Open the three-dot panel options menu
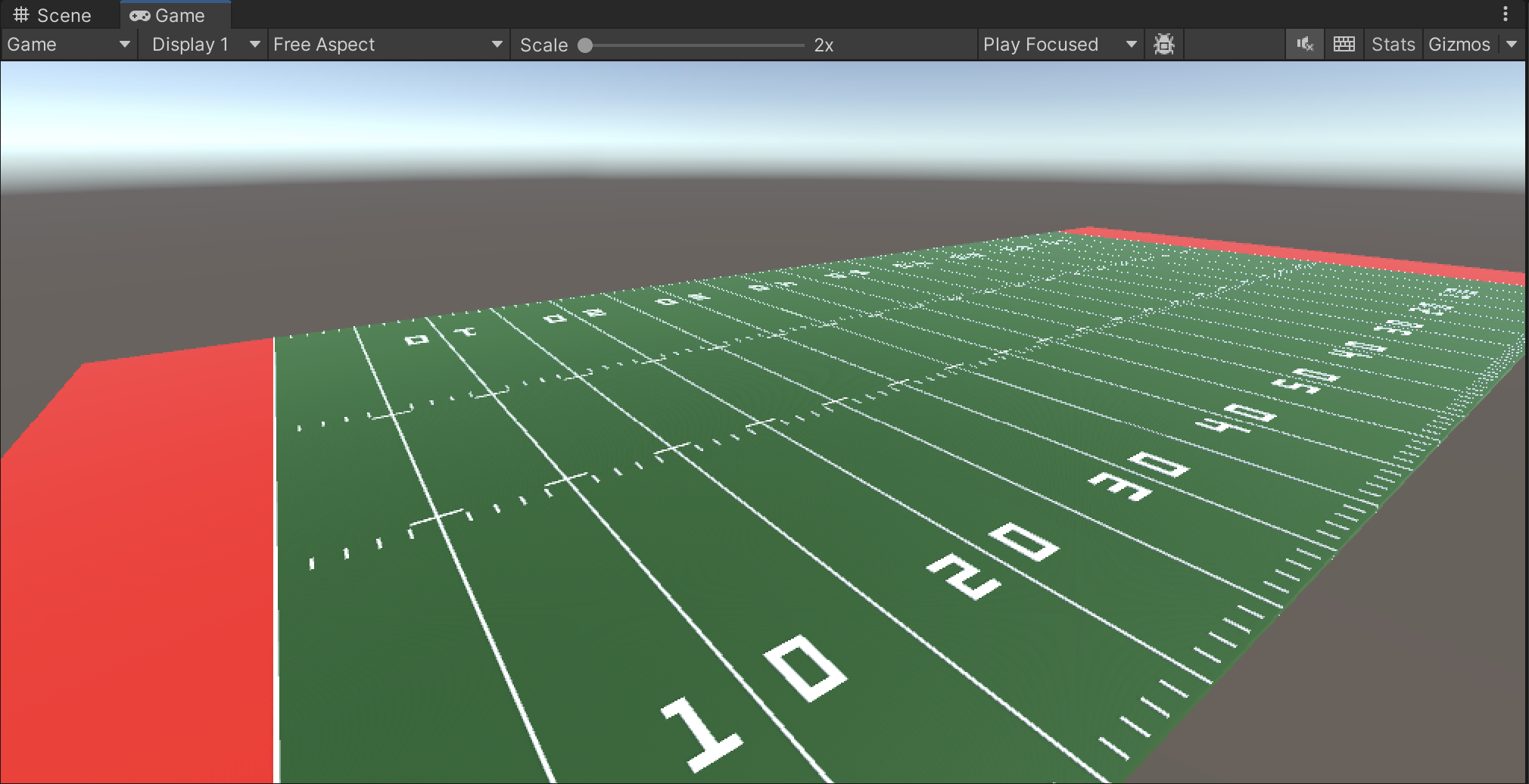Image resolution: width=1529 pixels, height=784 pixels. tap(1505, 14)
